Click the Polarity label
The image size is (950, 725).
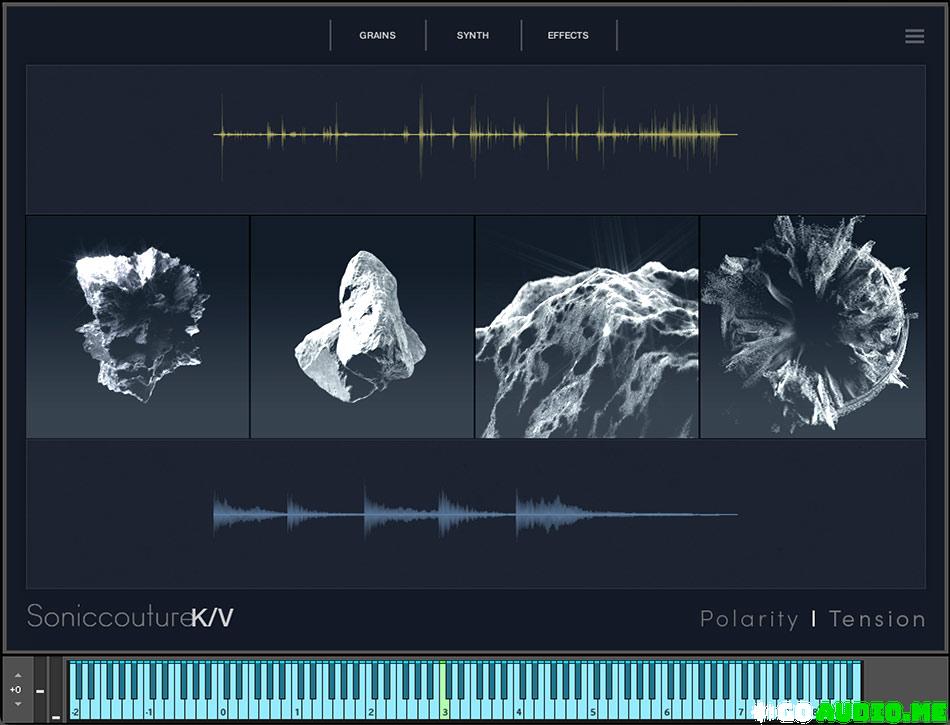click(749, 619)
